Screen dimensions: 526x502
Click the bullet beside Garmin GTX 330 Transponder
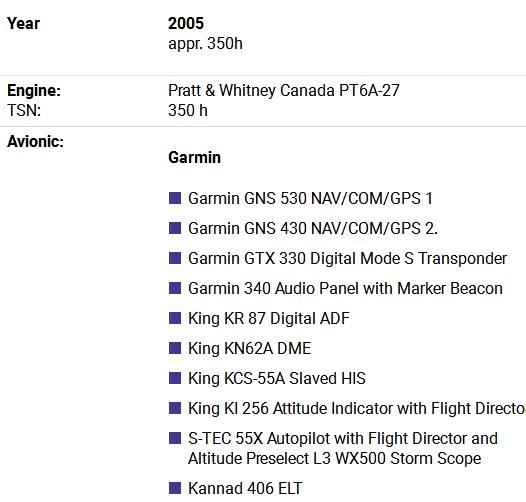coord(175,258)
